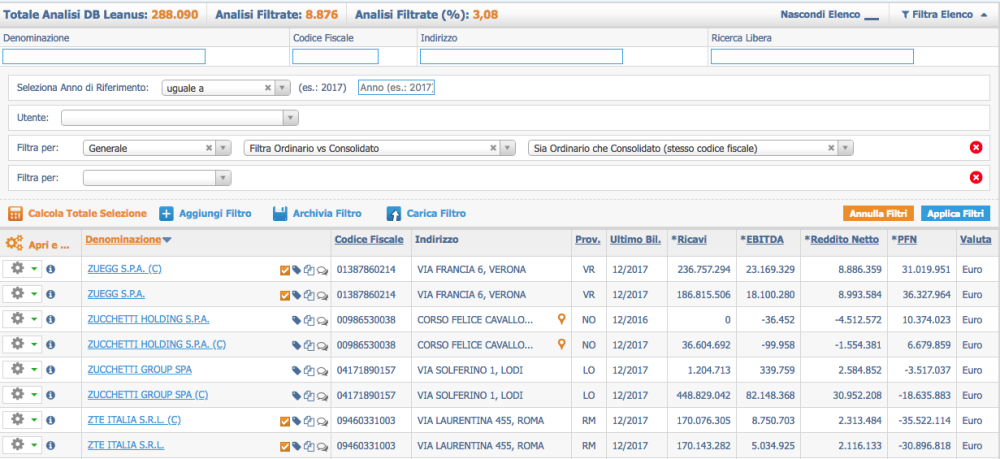The height and width of the screenshot is (459, 1000).
Task: Click copy icon for ZUCCHETTI GROUP SPA (C) row
Action: pos(309,395)
